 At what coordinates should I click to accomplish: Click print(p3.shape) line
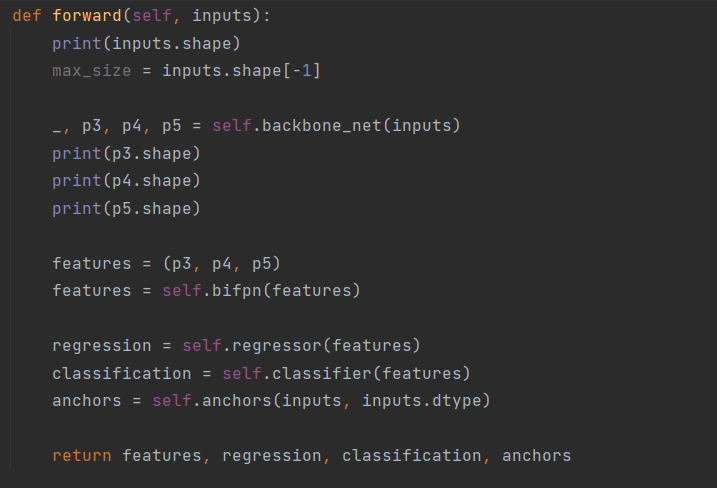coord(126,153)
